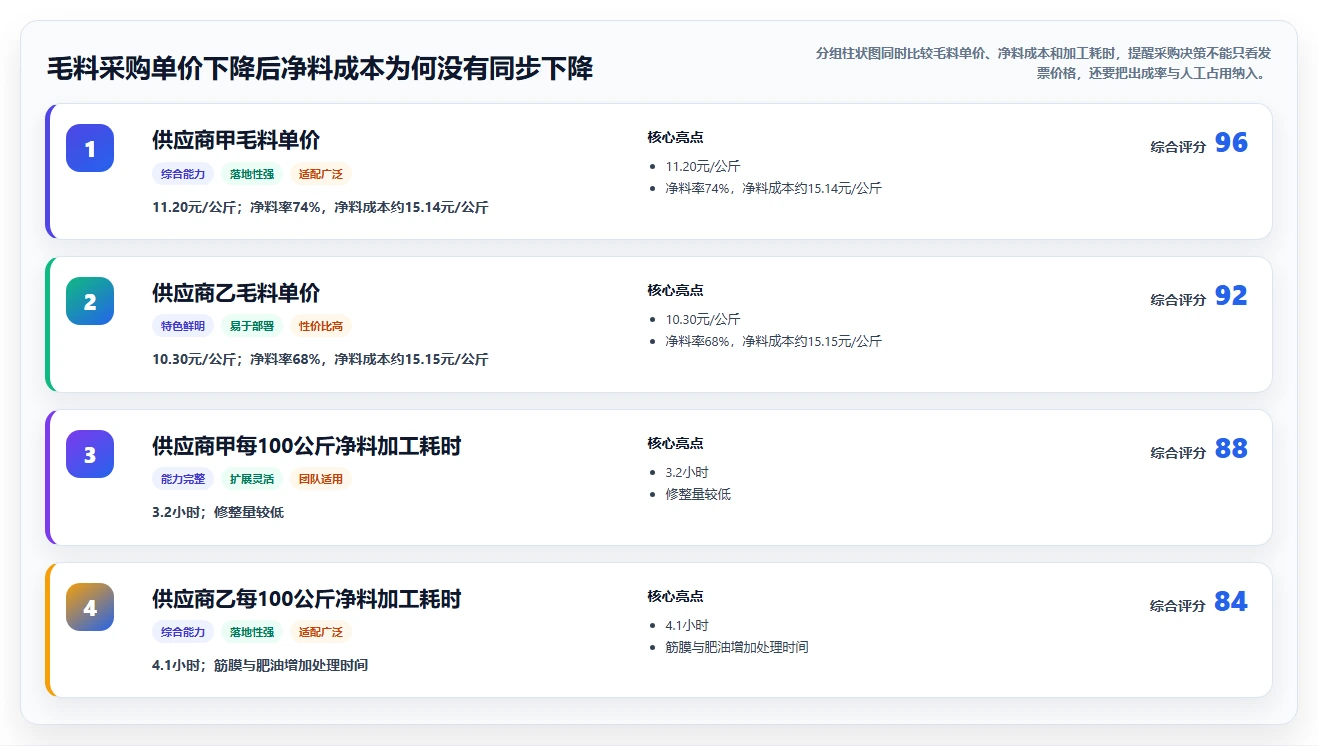This screenshot has height=746, width=1318.
Task: Click the score value 96
Action: tap(1231, 143)
